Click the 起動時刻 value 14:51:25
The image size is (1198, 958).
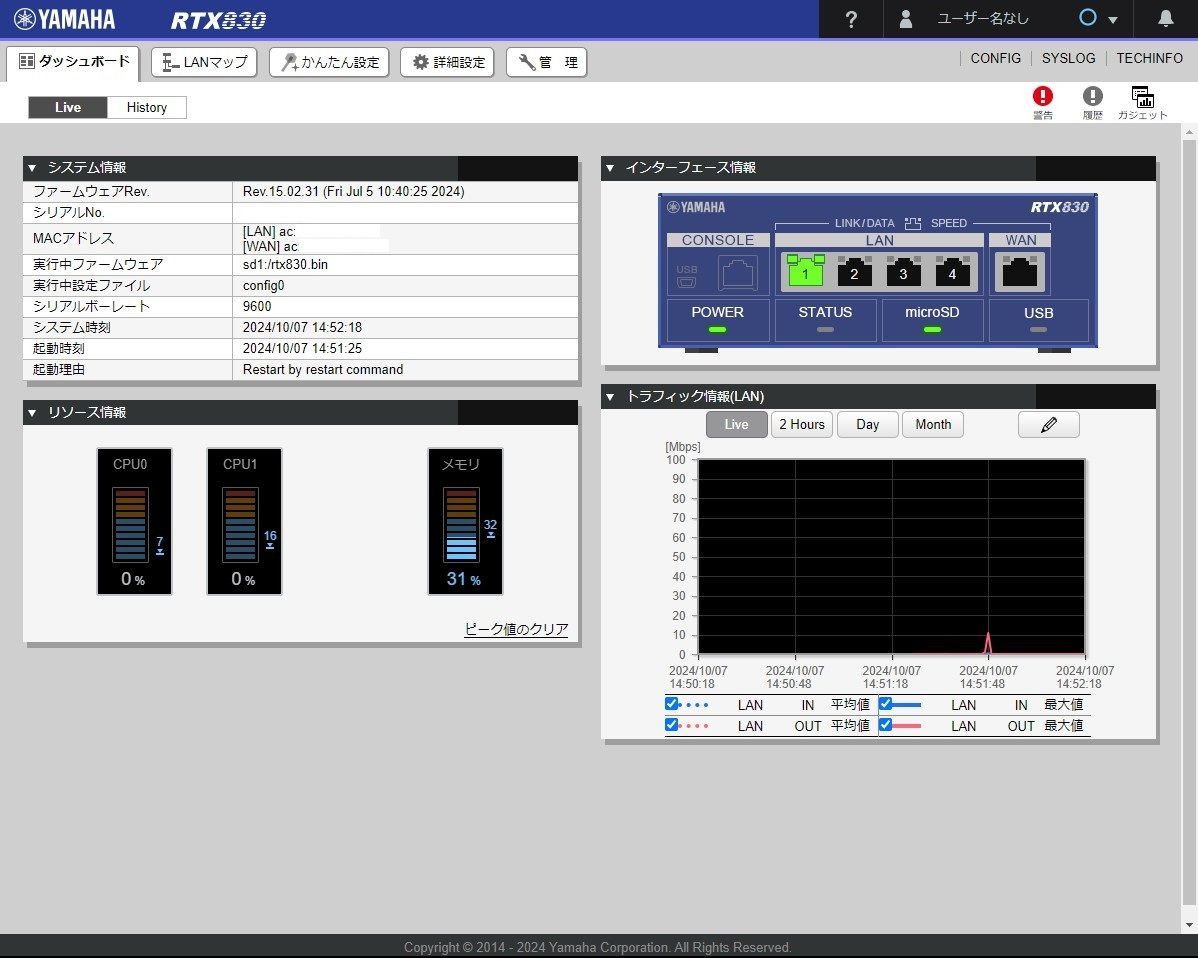coord(303,348)
